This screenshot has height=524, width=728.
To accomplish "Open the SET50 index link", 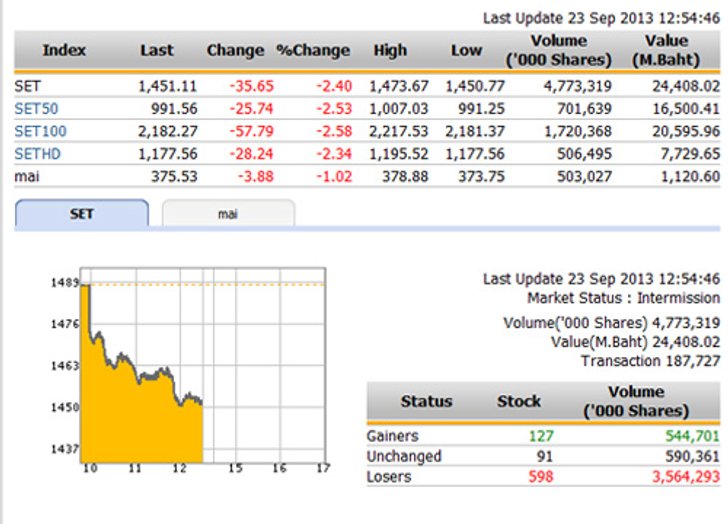I will coord(36,109).
